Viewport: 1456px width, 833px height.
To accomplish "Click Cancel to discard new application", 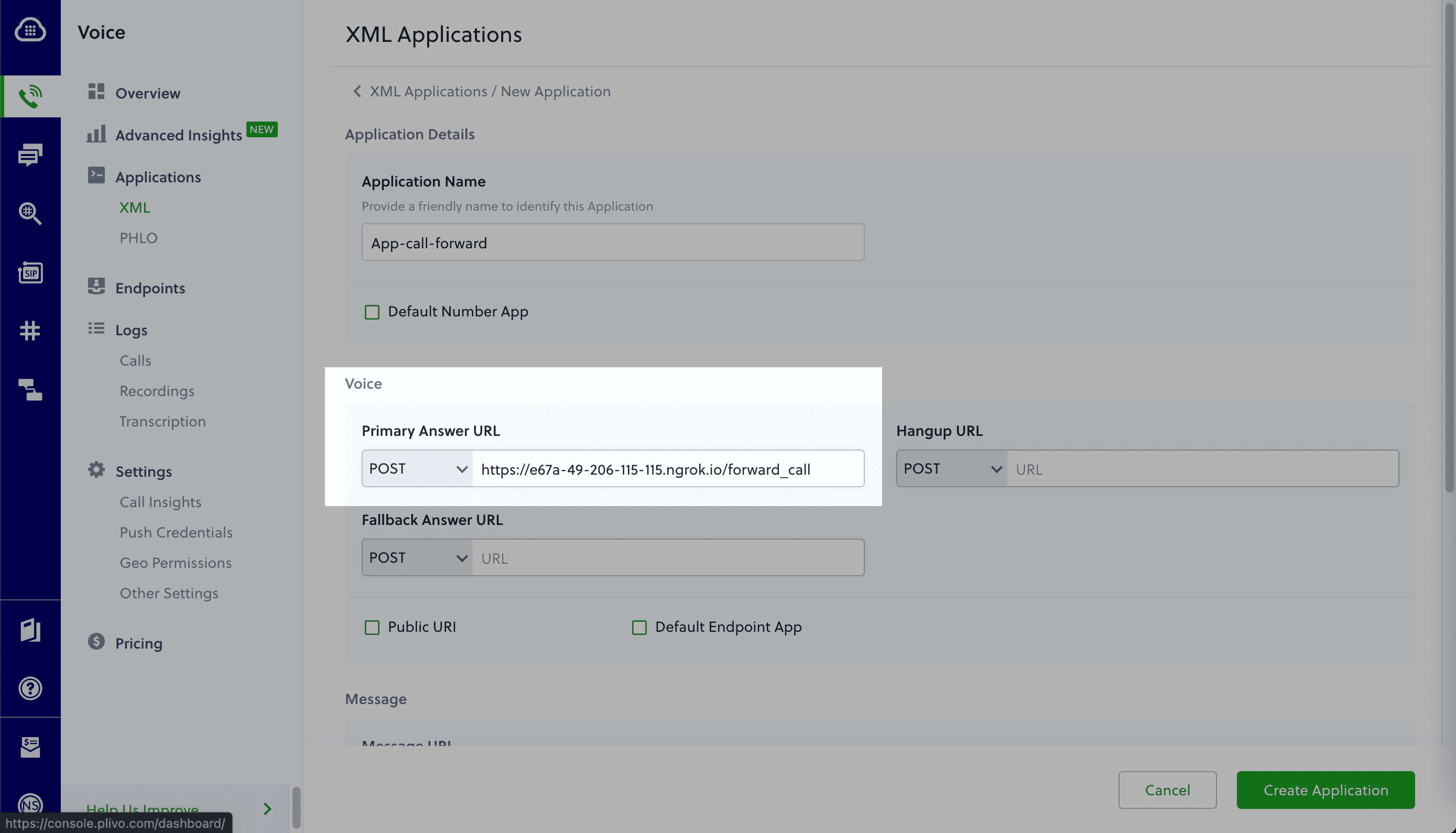I will (x=1167, y=789).
